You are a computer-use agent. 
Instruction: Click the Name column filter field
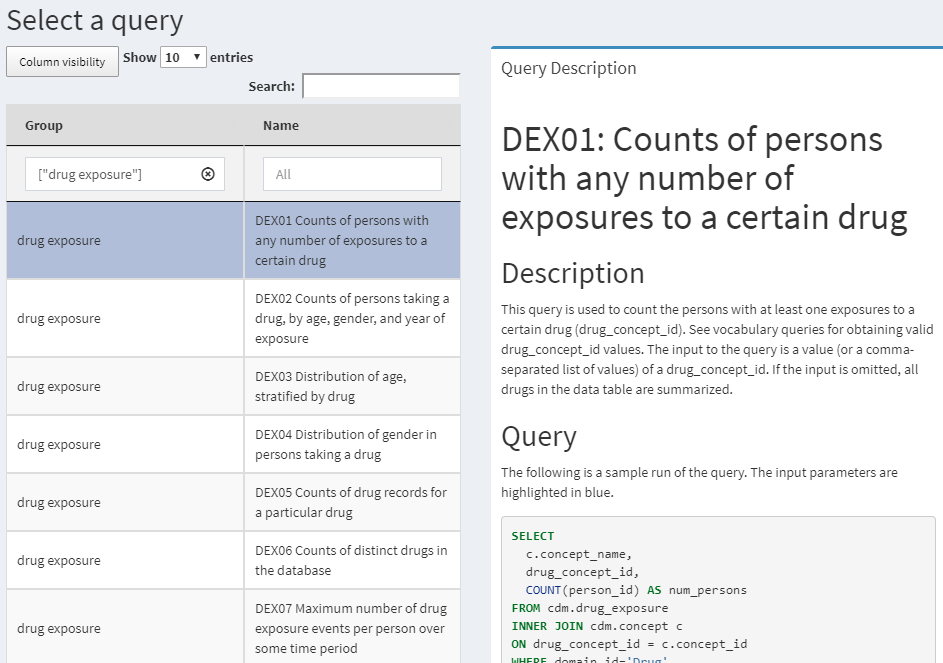pyautogui.click(x=352, y=174)
